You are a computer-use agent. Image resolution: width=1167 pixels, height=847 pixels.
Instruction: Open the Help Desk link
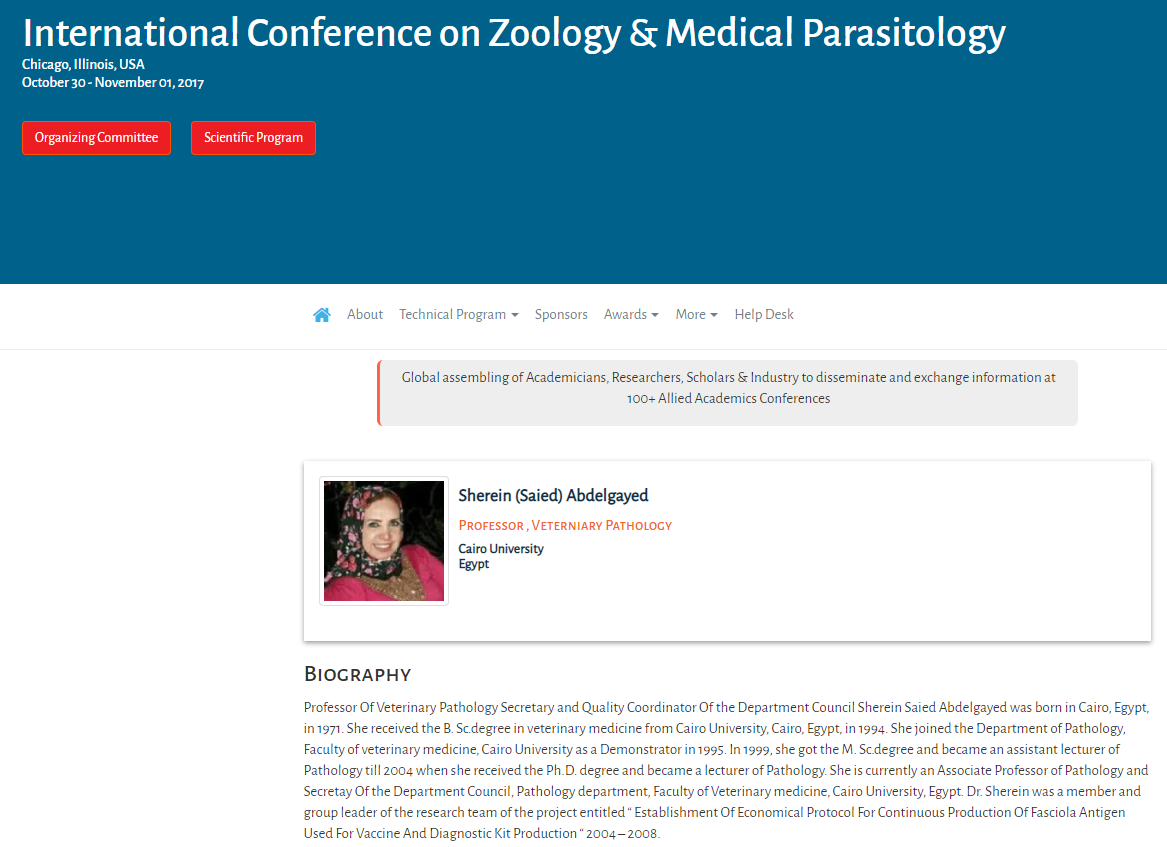[764, 315]
